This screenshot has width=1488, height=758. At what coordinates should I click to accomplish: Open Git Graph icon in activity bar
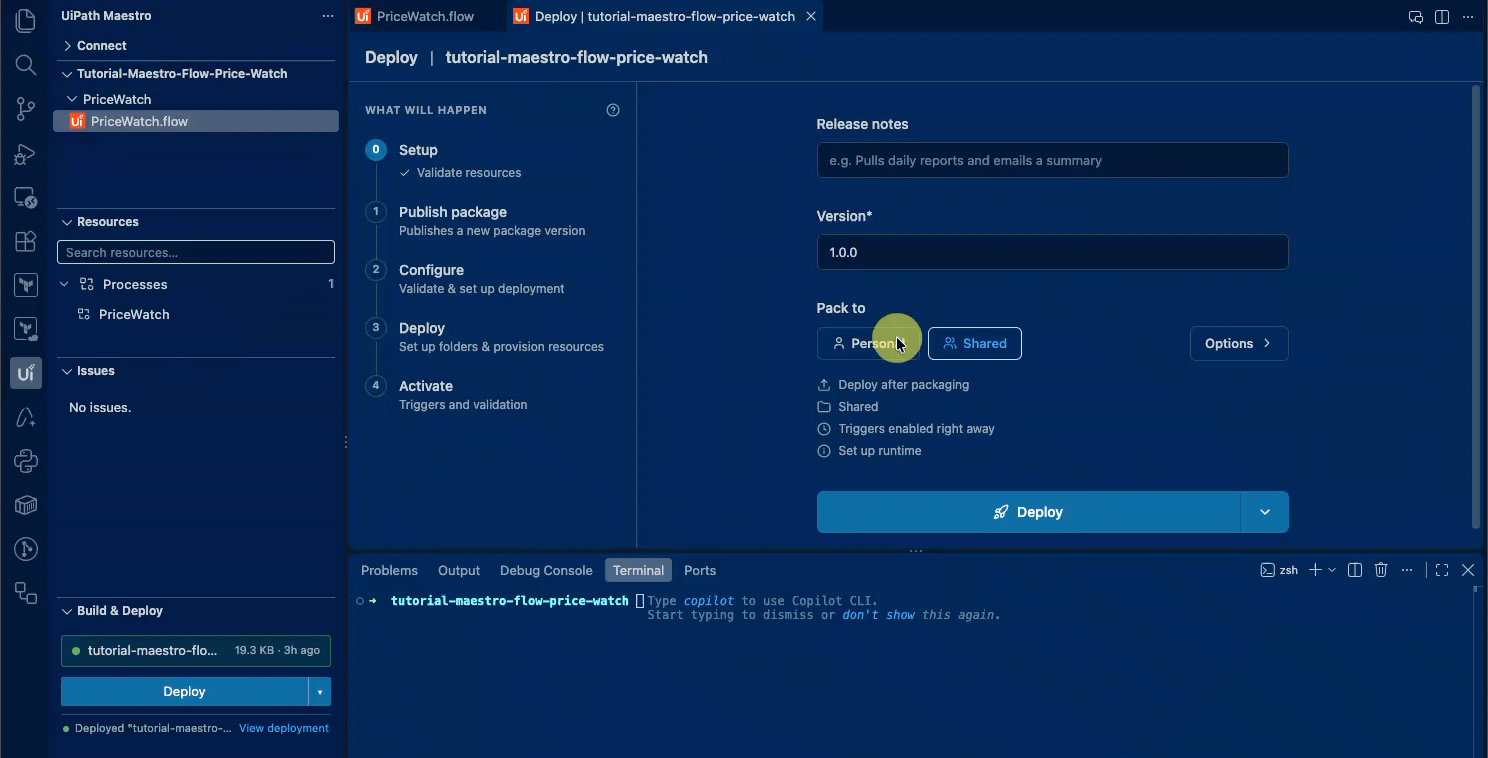coord(26,549)
